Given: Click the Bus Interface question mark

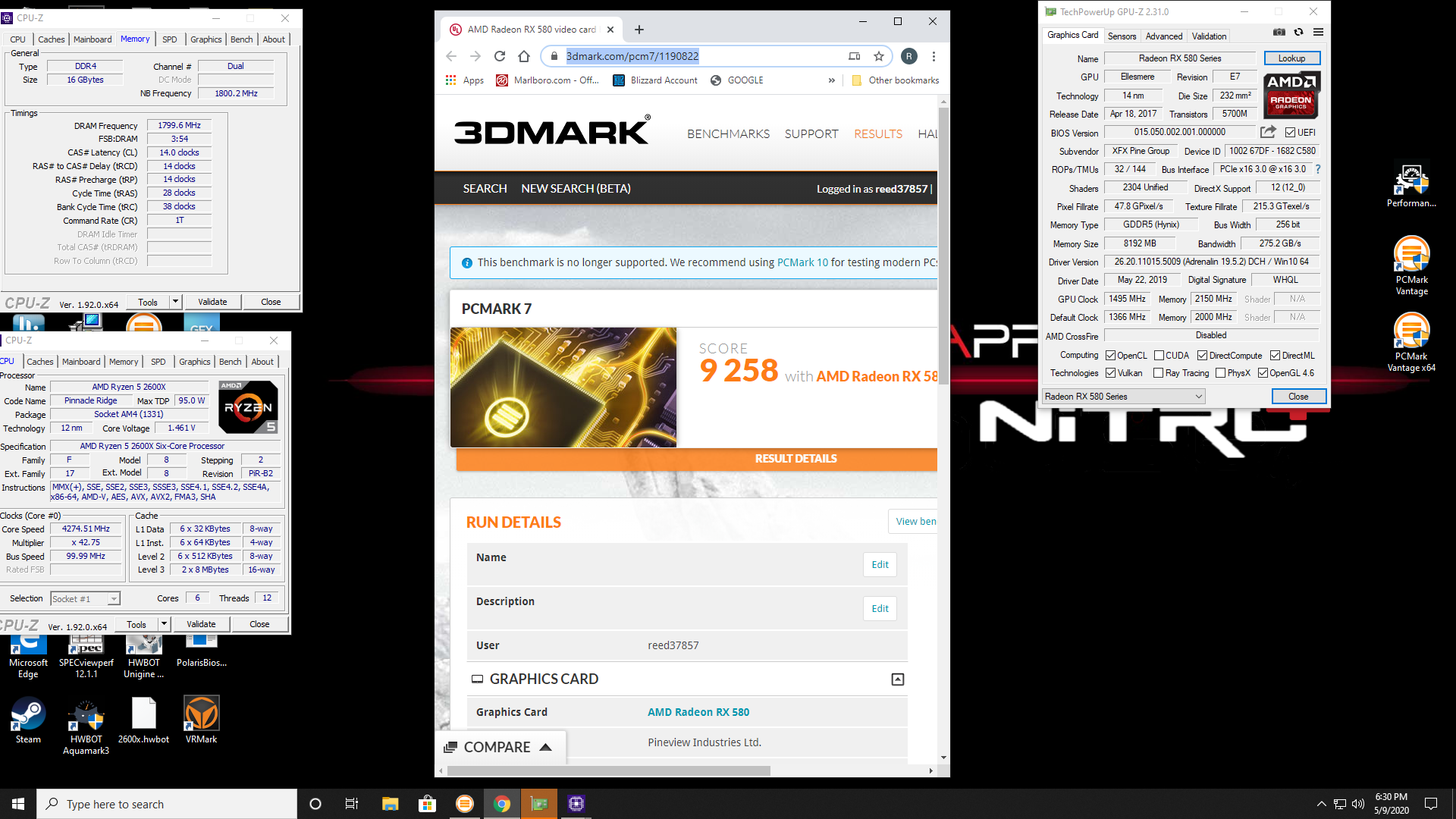Looking at the screenshot, I should pos(1318,169).
